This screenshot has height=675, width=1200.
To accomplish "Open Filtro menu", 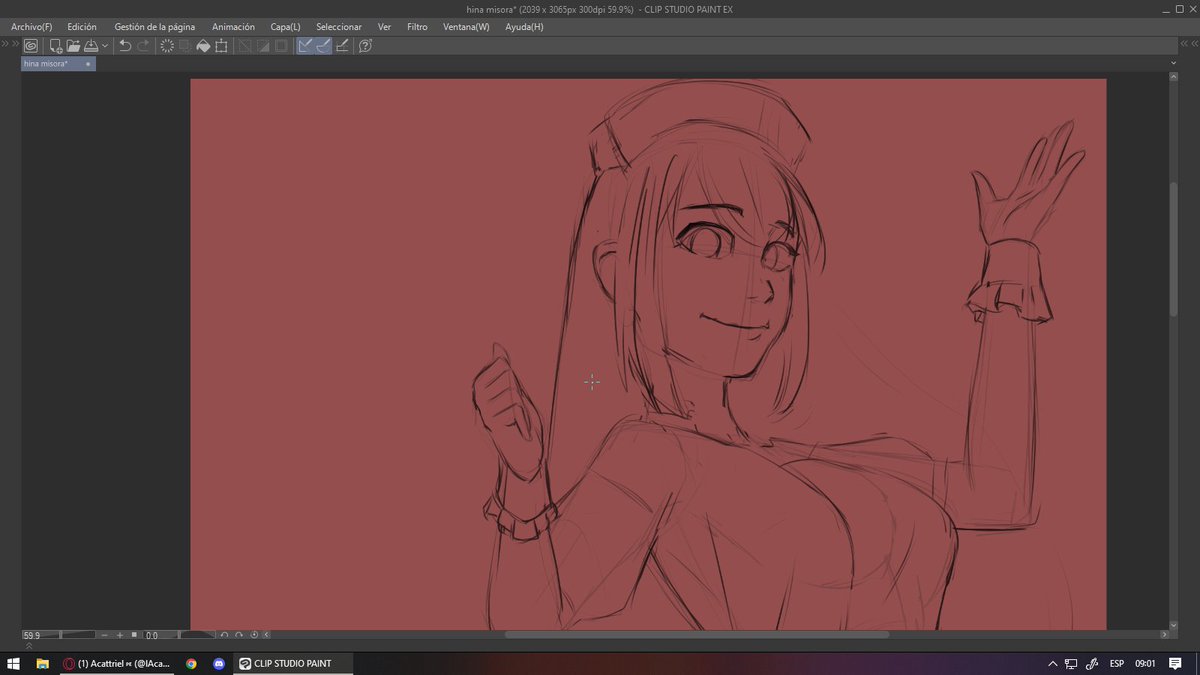I will point(417,27).
